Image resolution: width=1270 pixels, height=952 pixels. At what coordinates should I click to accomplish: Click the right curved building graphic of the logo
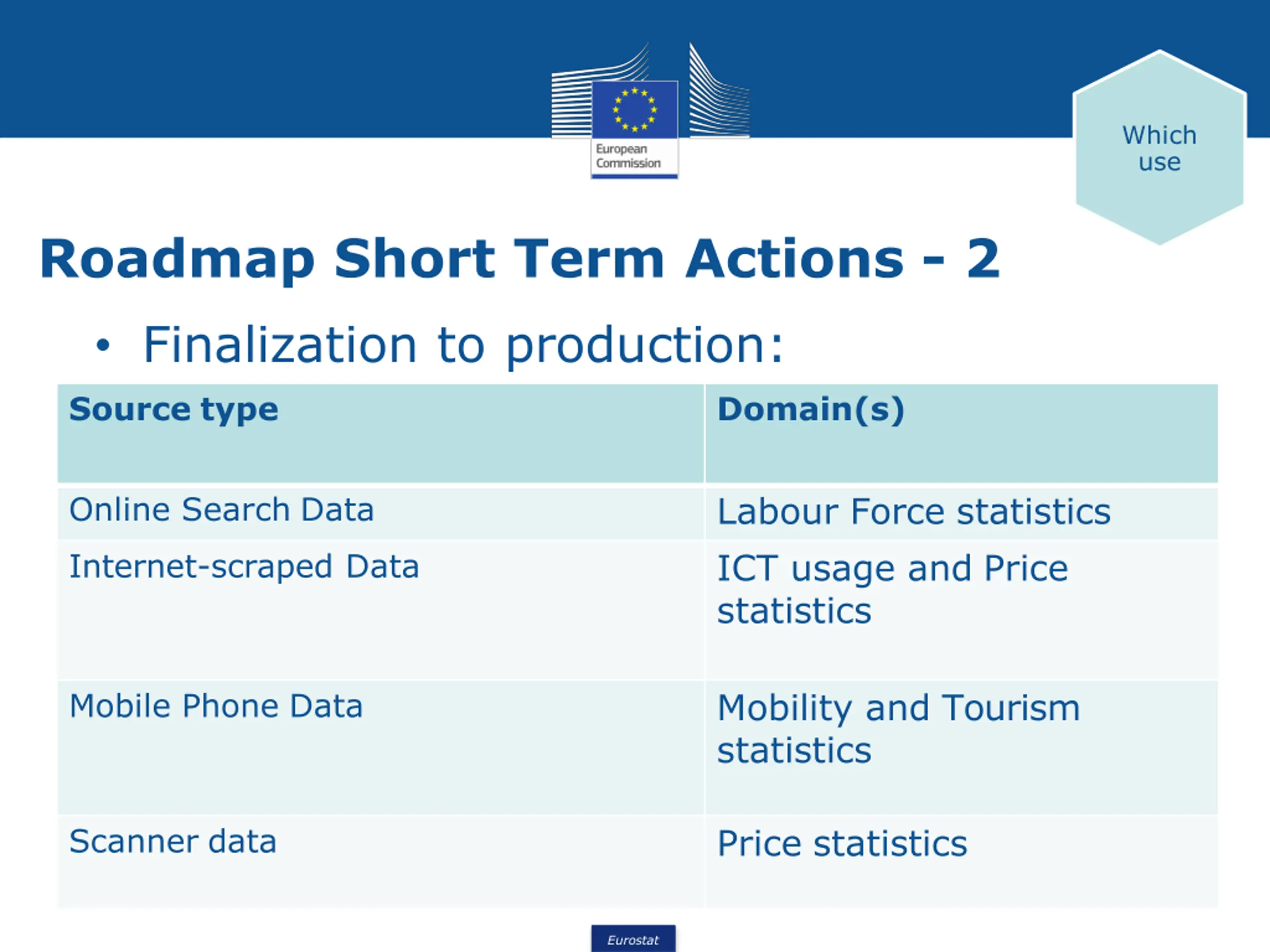pos(719,91)
